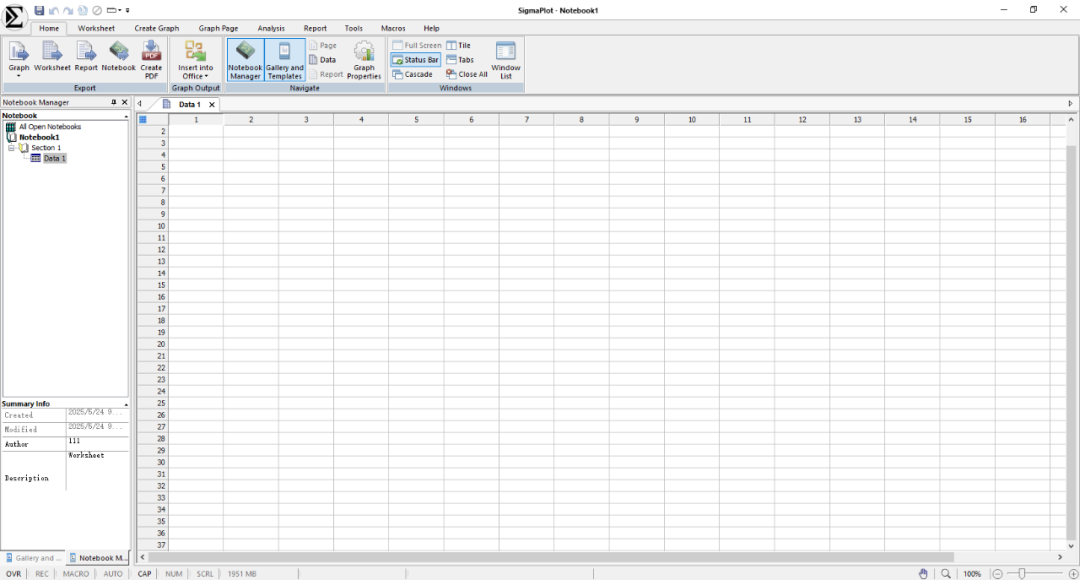The width and height of the screenshot is (1080, 580).
Task: Collapse the Section 1 tree node
Action: [12, 148]
